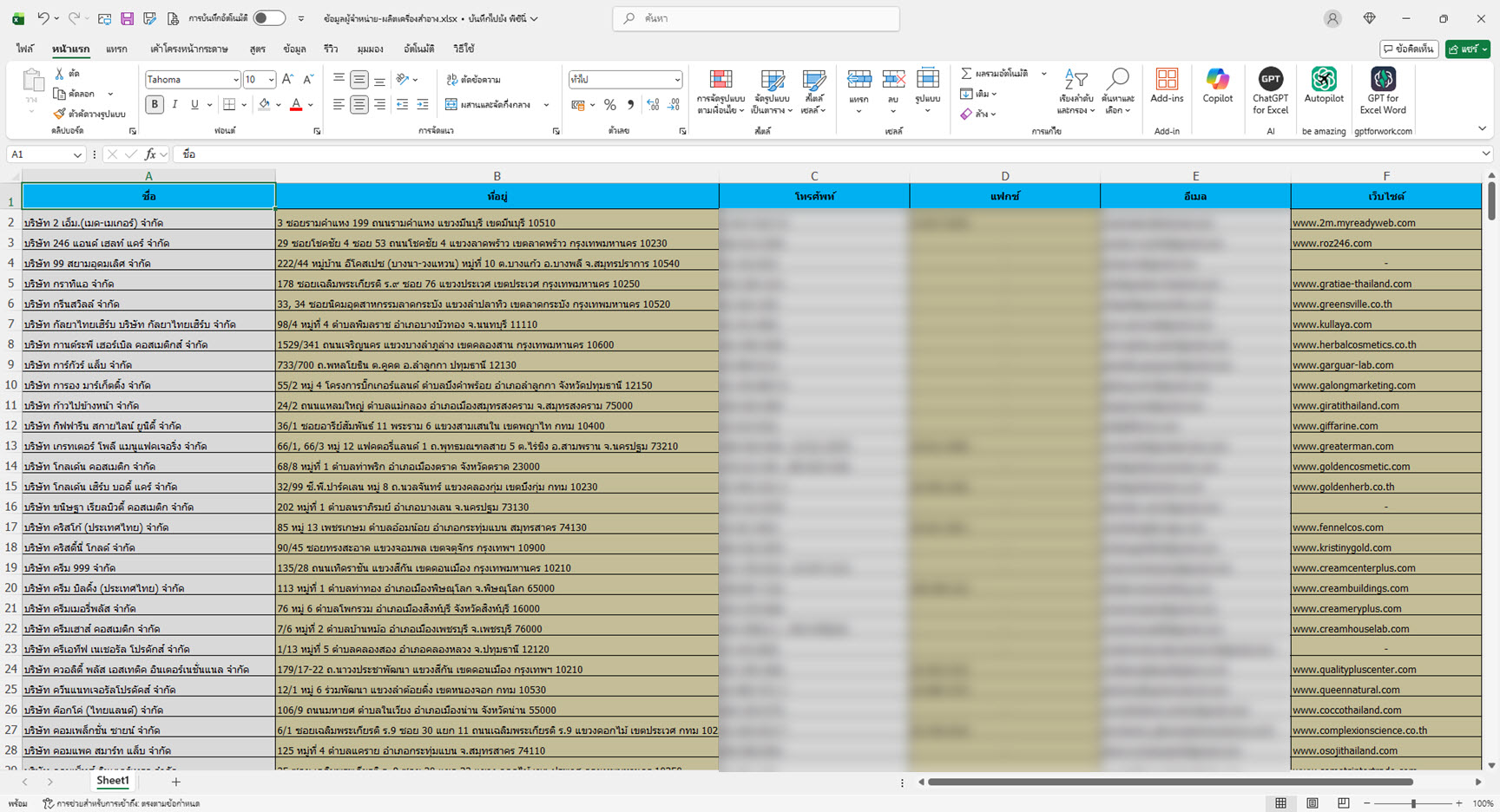Select the Sheet1 worksheet tab
This screenshot has height=812, width=1500.
click(x=113, y=781)
